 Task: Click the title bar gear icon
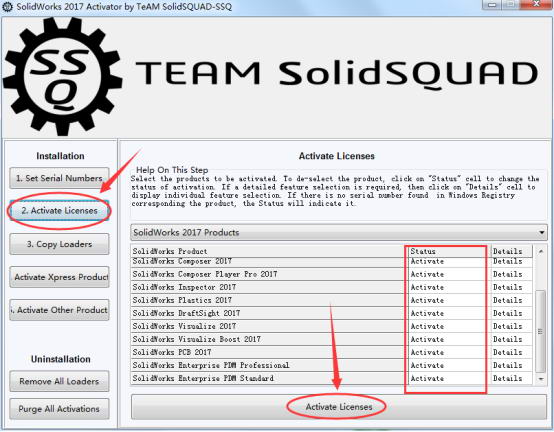pyautogui.click(x=7, y=7)
